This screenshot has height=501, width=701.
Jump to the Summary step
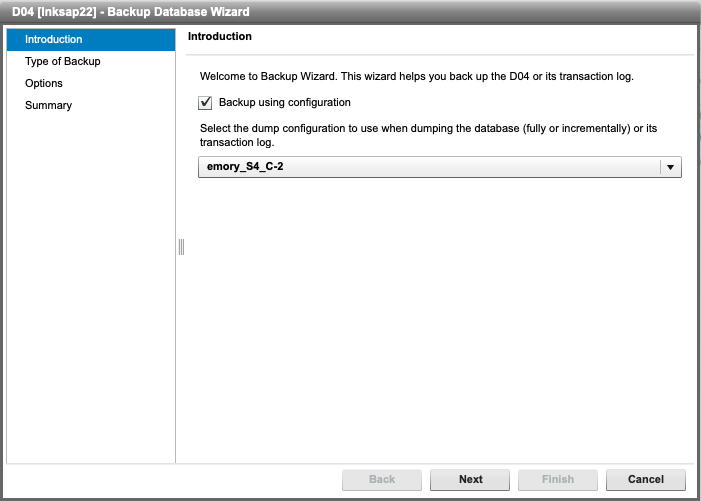pyautogui.click(x=48, y=106)
